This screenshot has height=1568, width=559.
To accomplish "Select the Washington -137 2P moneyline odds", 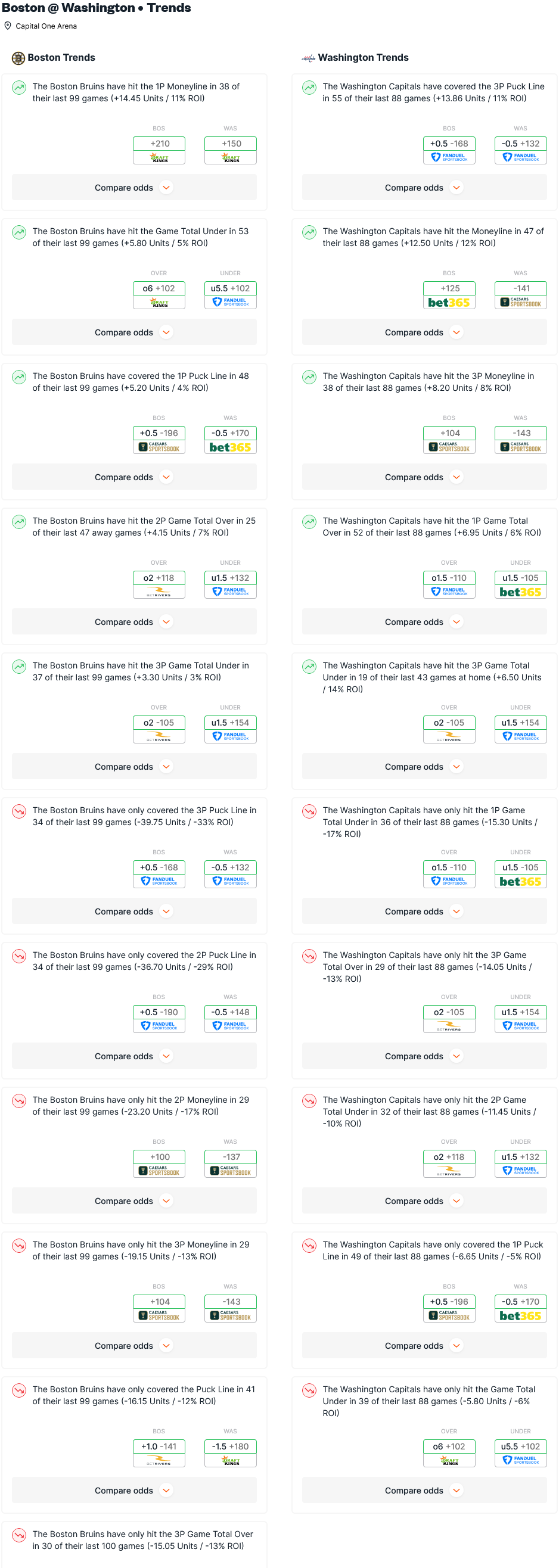I will point(231,1156).
